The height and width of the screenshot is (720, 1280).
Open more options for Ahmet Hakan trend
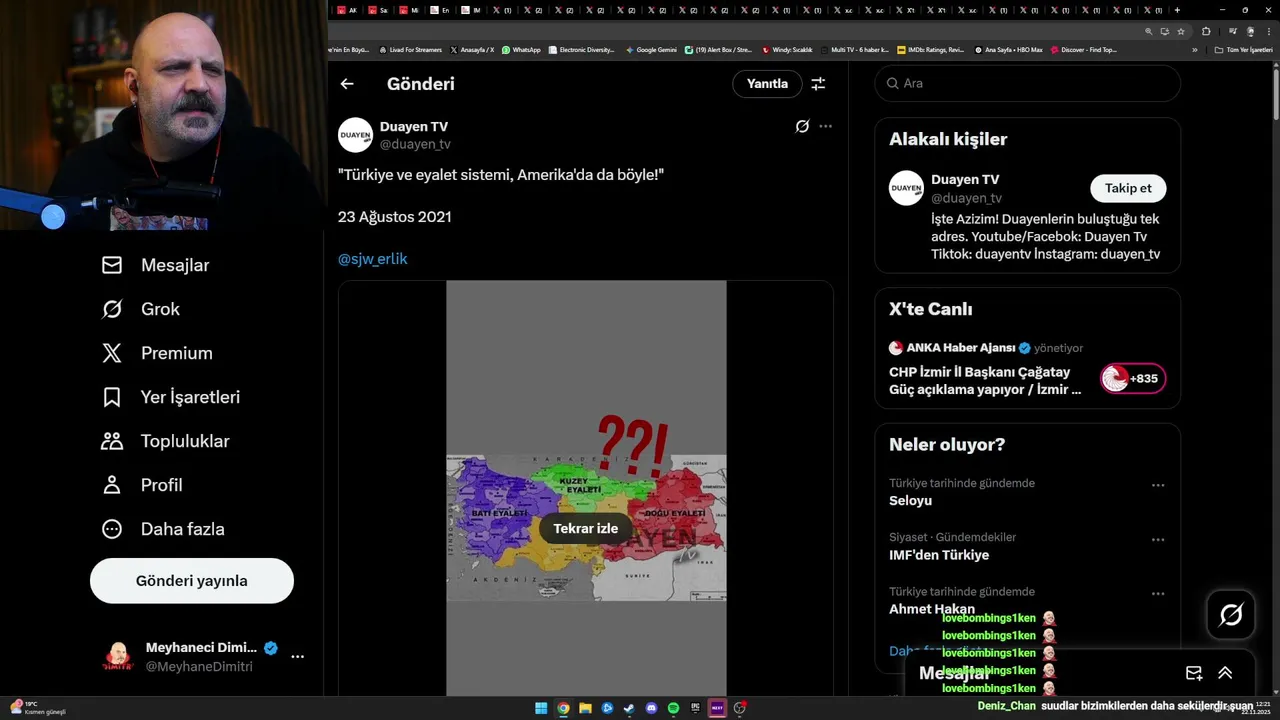click(1158, 593)
